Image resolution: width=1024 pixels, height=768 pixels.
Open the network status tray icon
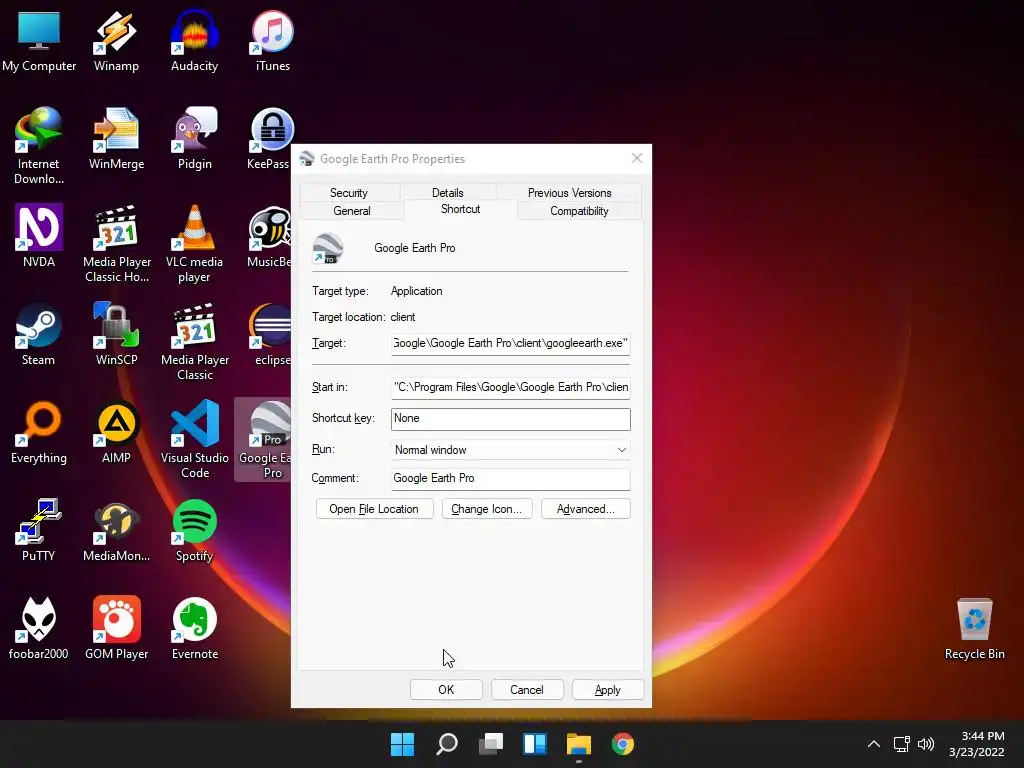pos(902,744)
